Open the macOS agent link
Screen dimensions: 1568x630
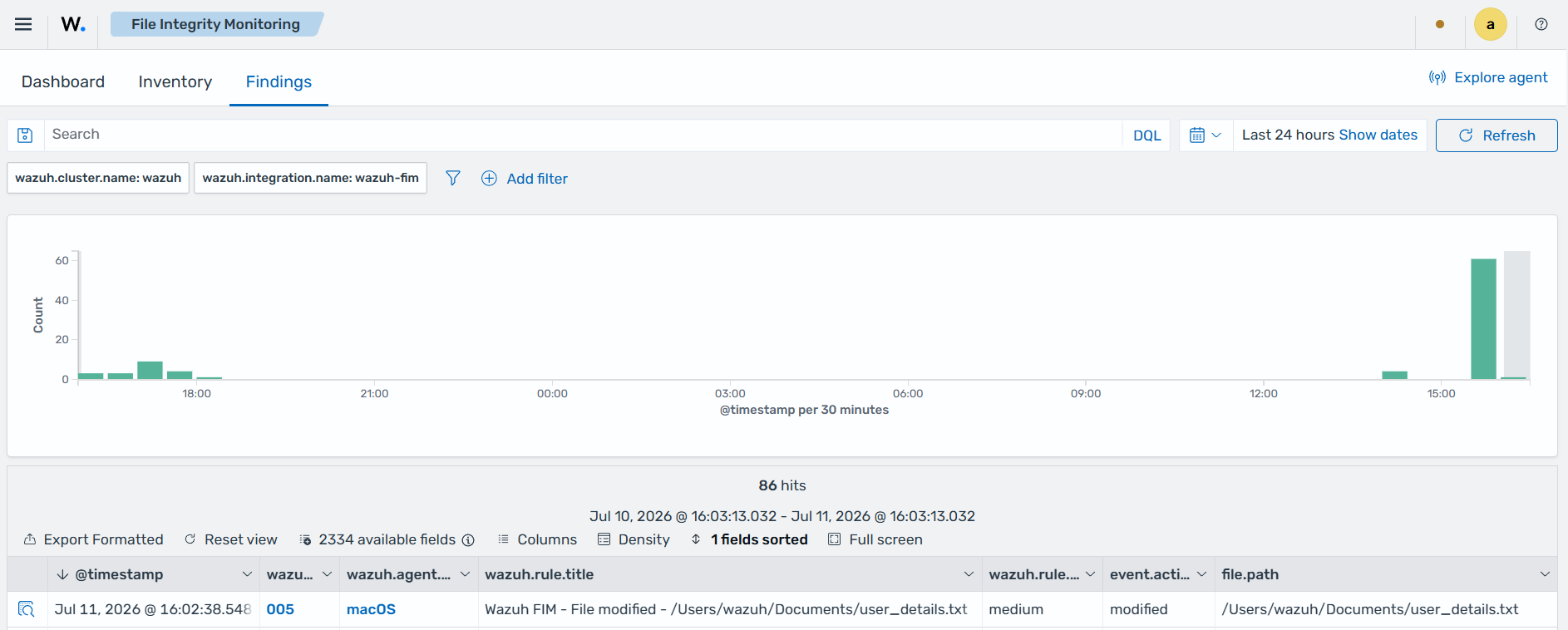[371, 609]
